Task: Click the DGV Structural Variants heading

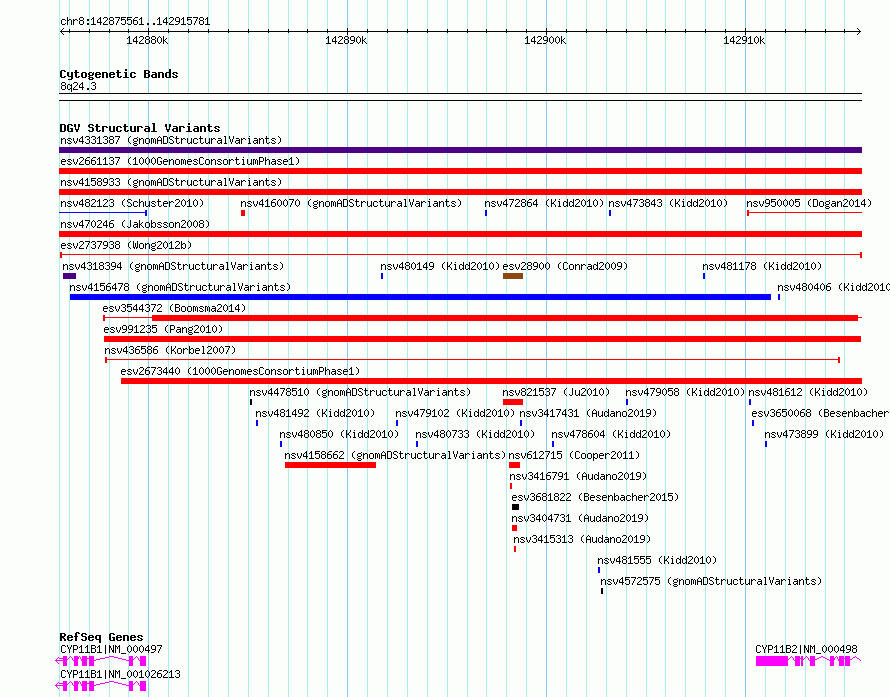Action: 140,128
